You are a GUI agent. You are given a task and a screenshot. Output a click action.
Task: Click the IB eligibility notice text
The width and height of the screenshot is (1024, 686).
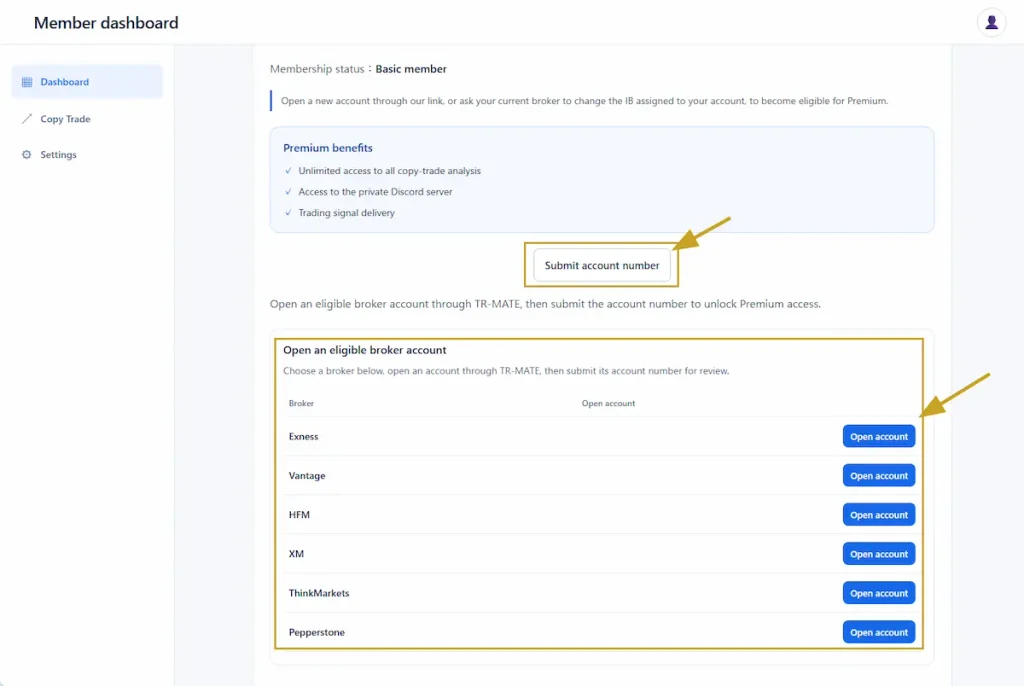[x=584, y=101]
